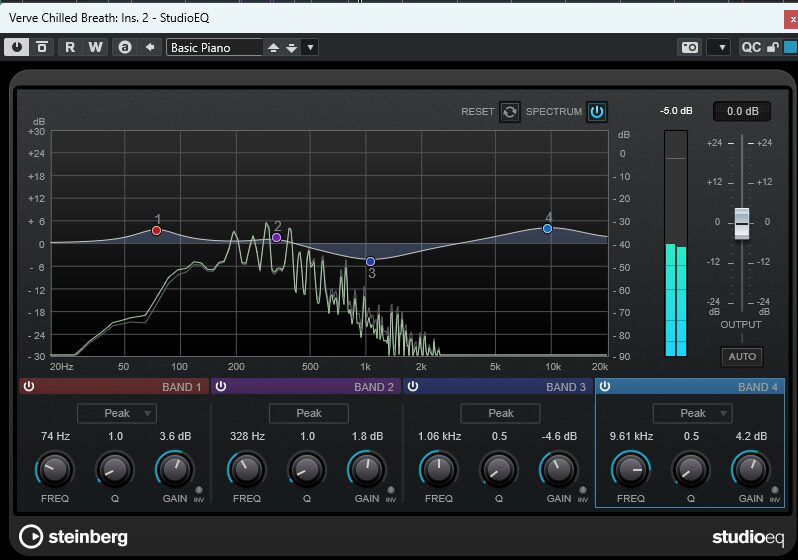
Task: Toggle Band 1 power on/off
Action: (29, 386)
